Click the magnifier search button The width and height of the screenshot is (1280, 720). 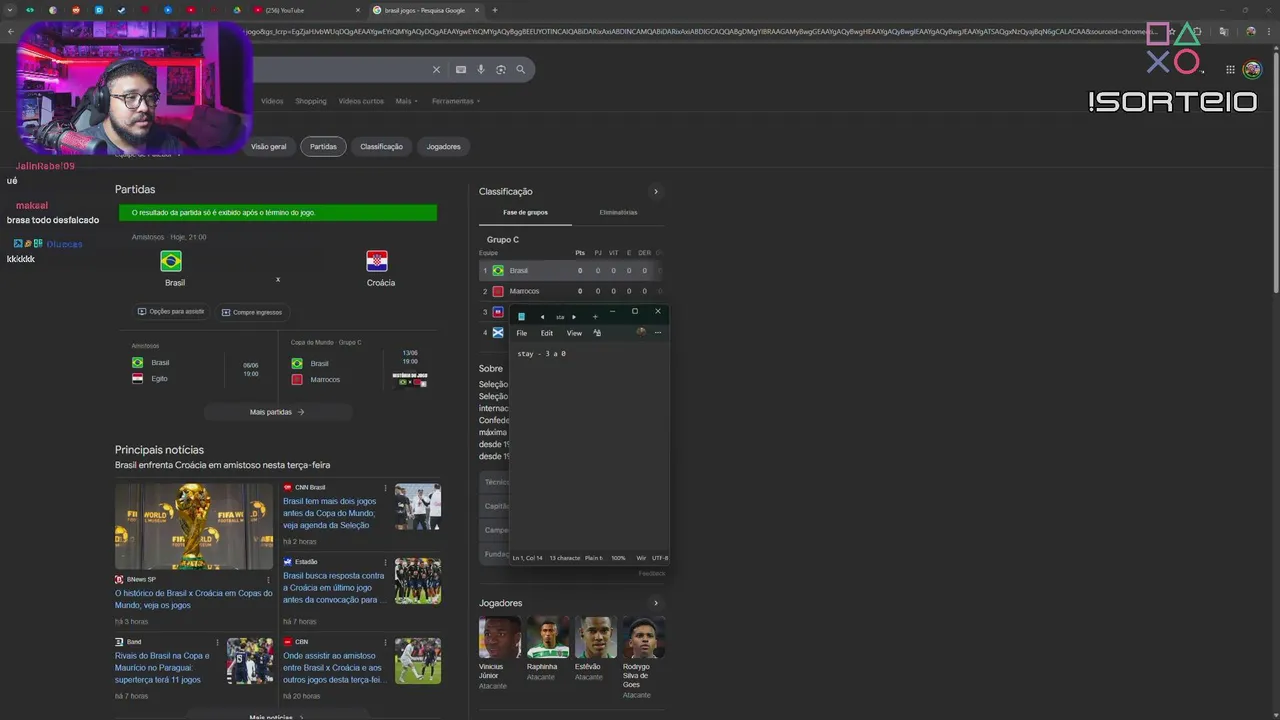521,70
